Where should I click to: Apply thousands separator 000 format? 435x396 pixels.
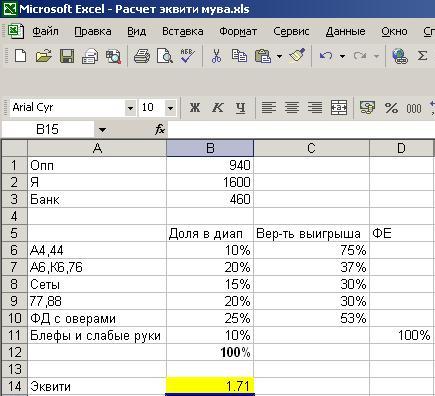[x=414, y=108]
